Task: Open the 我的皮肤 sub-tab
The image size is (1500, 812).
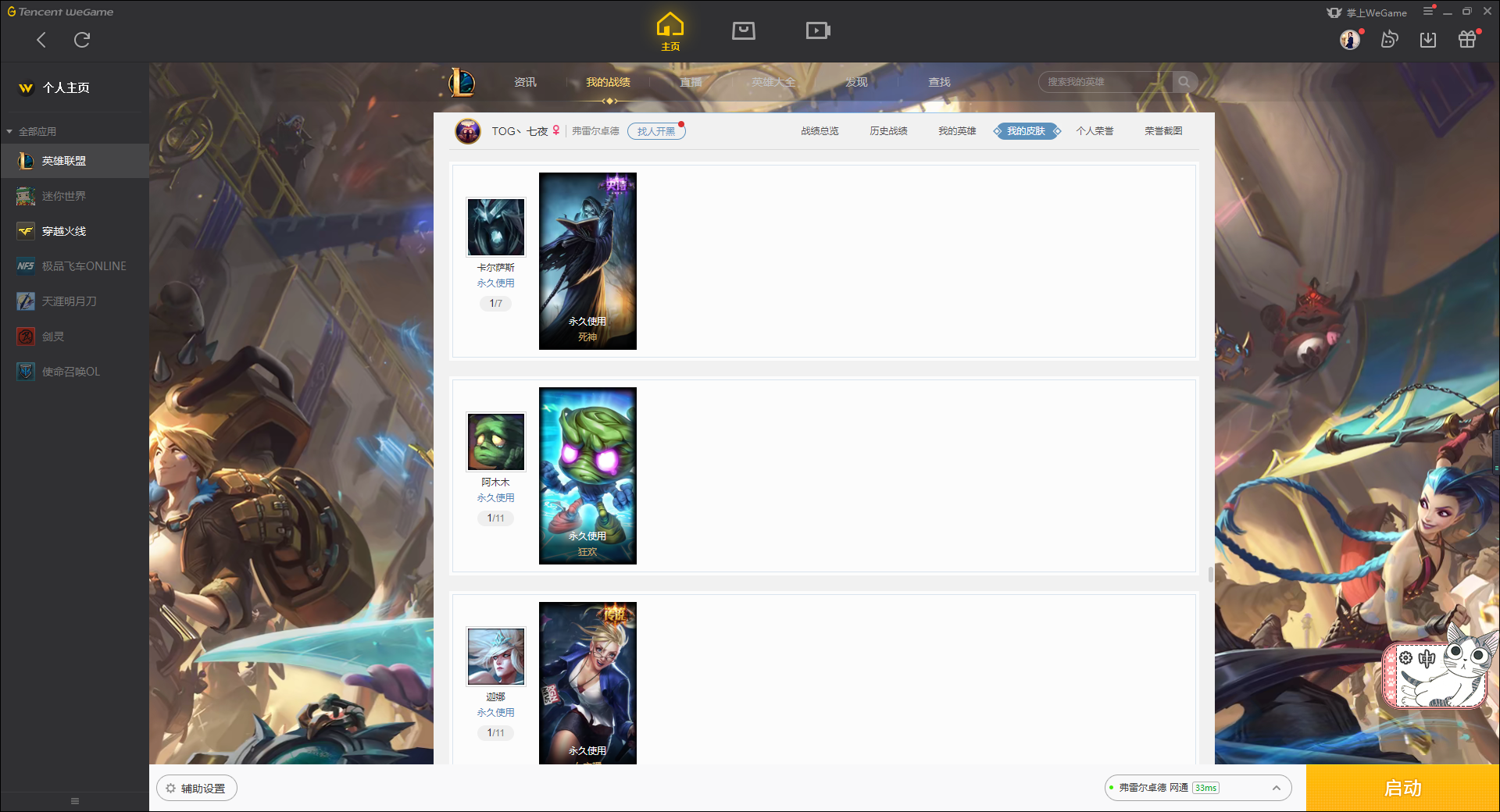Action: click(1027, 131)
